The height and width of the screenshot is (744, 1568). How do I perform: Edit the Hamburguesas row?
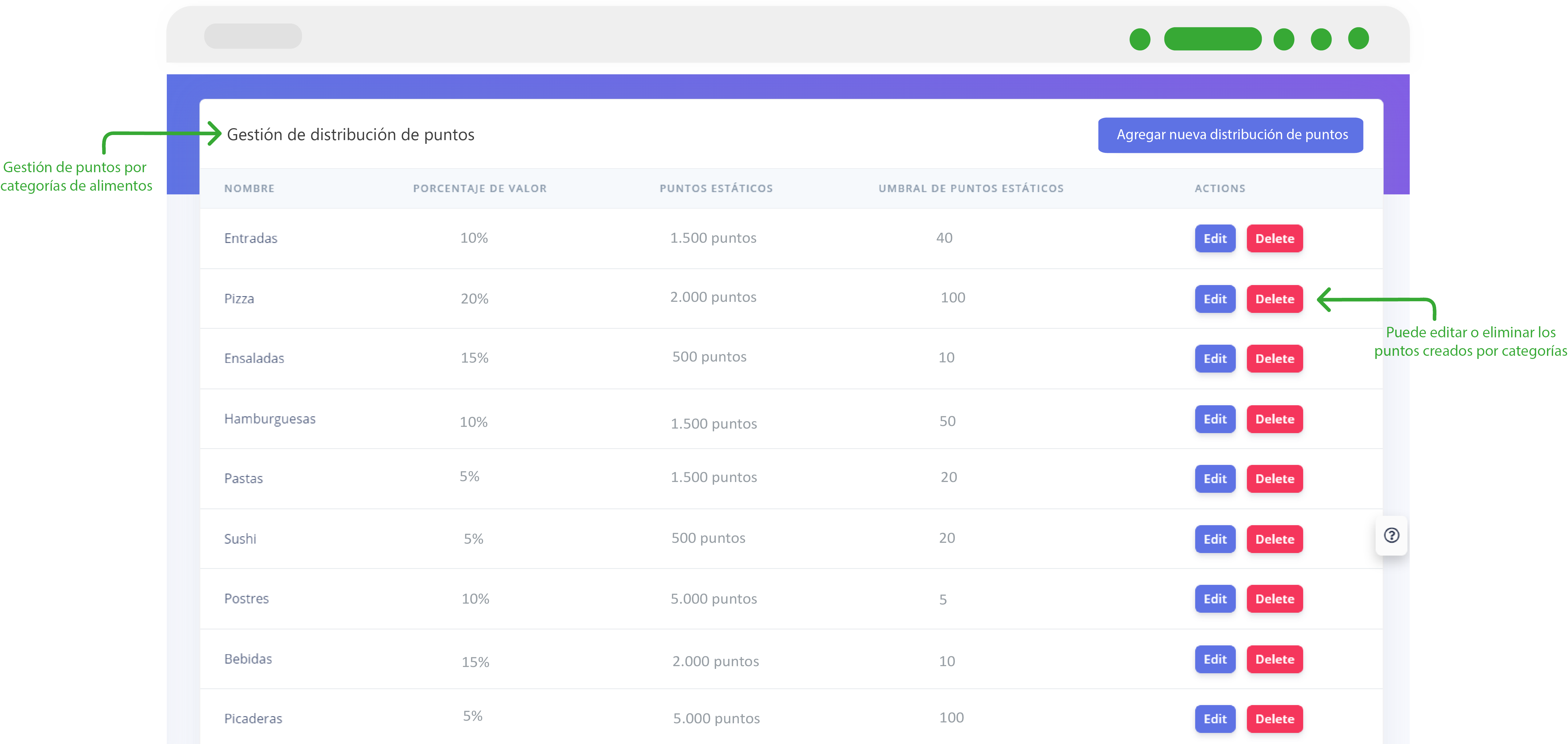pos(1215,419)
